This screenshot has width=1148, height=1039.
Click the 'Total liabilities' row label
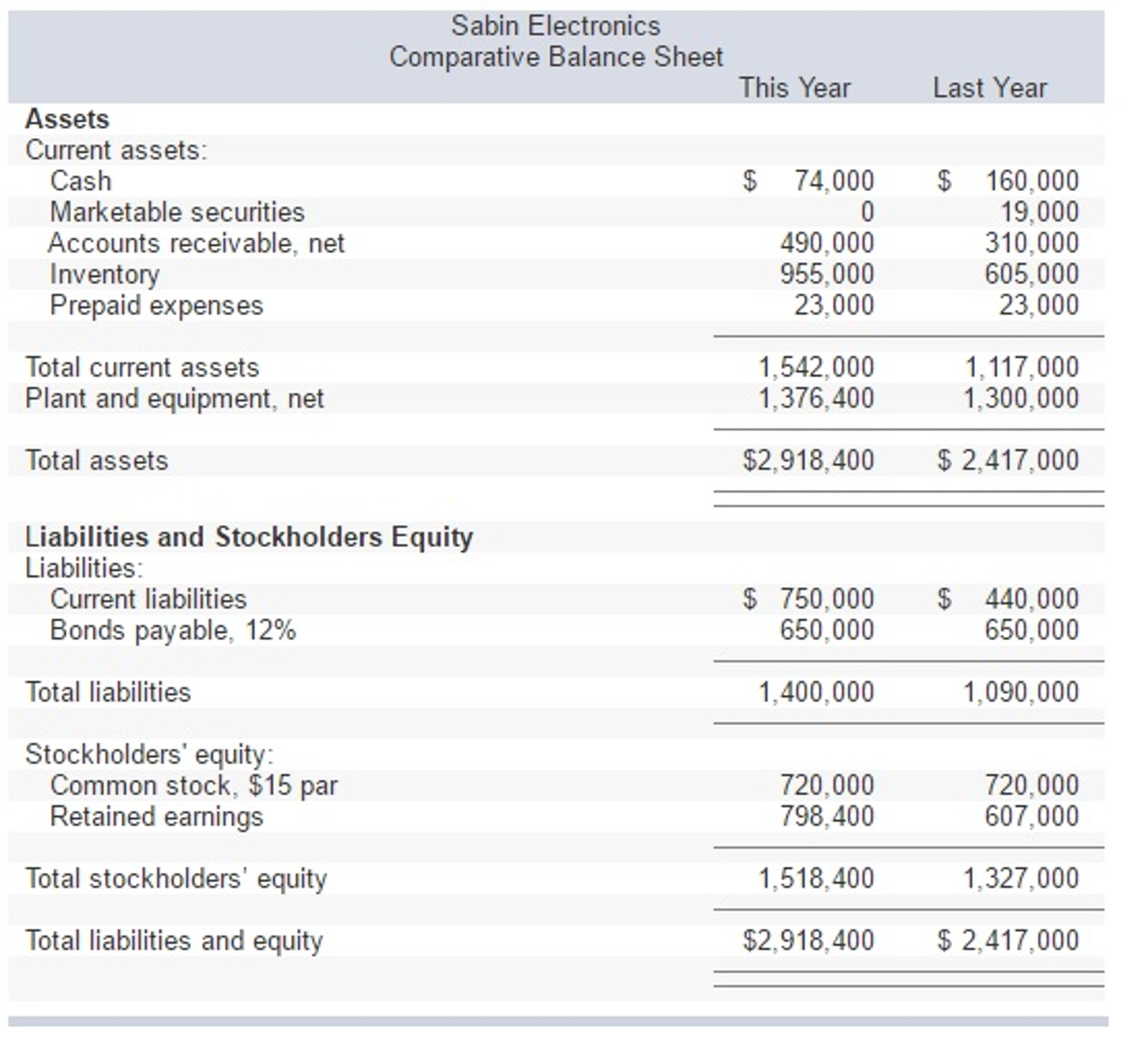[108, 693]
